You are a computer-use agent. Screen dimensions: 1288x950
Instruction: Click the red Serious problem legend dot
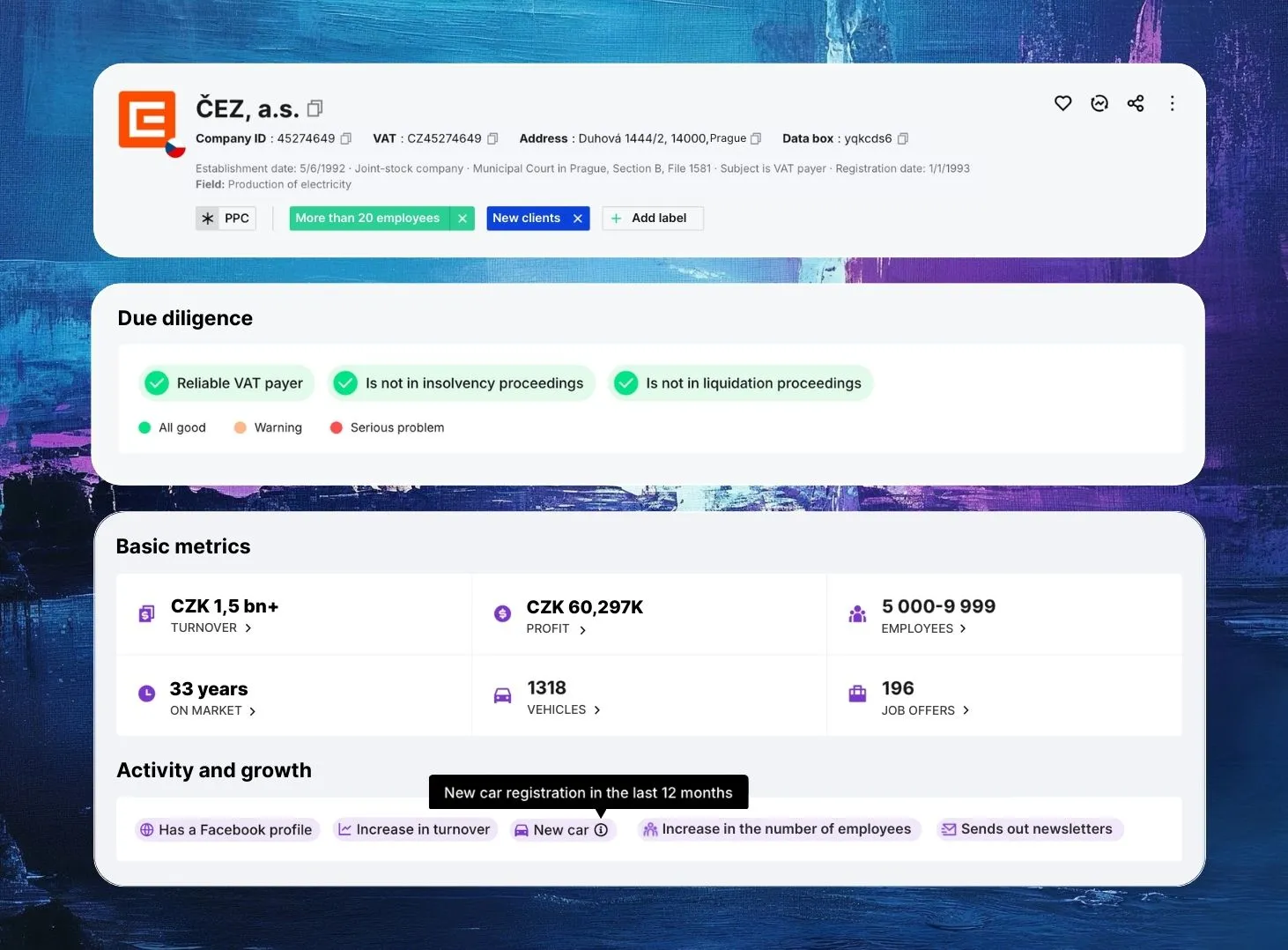click(x=336, y=427)
